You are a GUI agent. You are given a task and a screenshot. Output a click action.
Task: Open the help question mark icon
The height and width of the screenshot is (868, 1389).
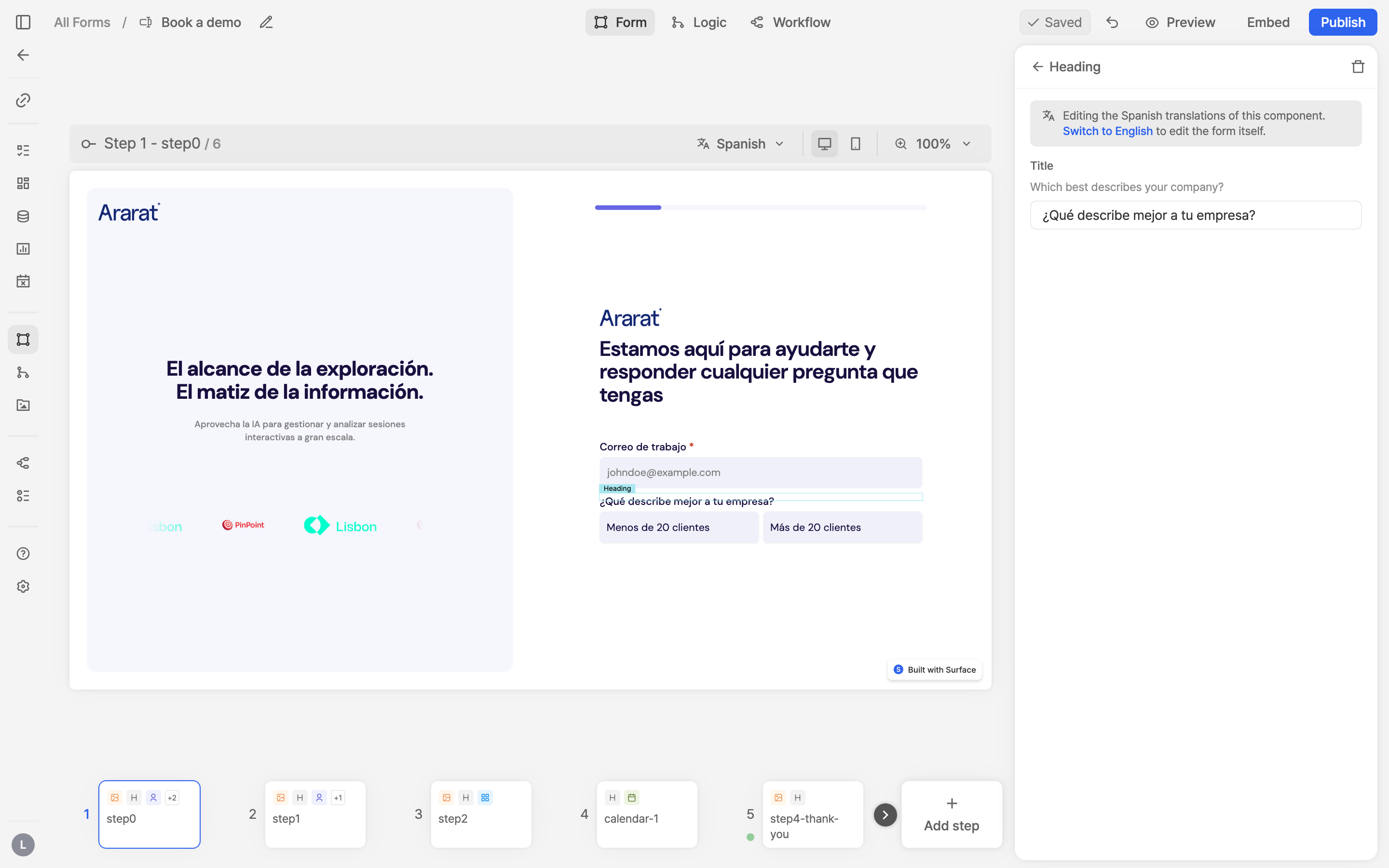point(23,554)
